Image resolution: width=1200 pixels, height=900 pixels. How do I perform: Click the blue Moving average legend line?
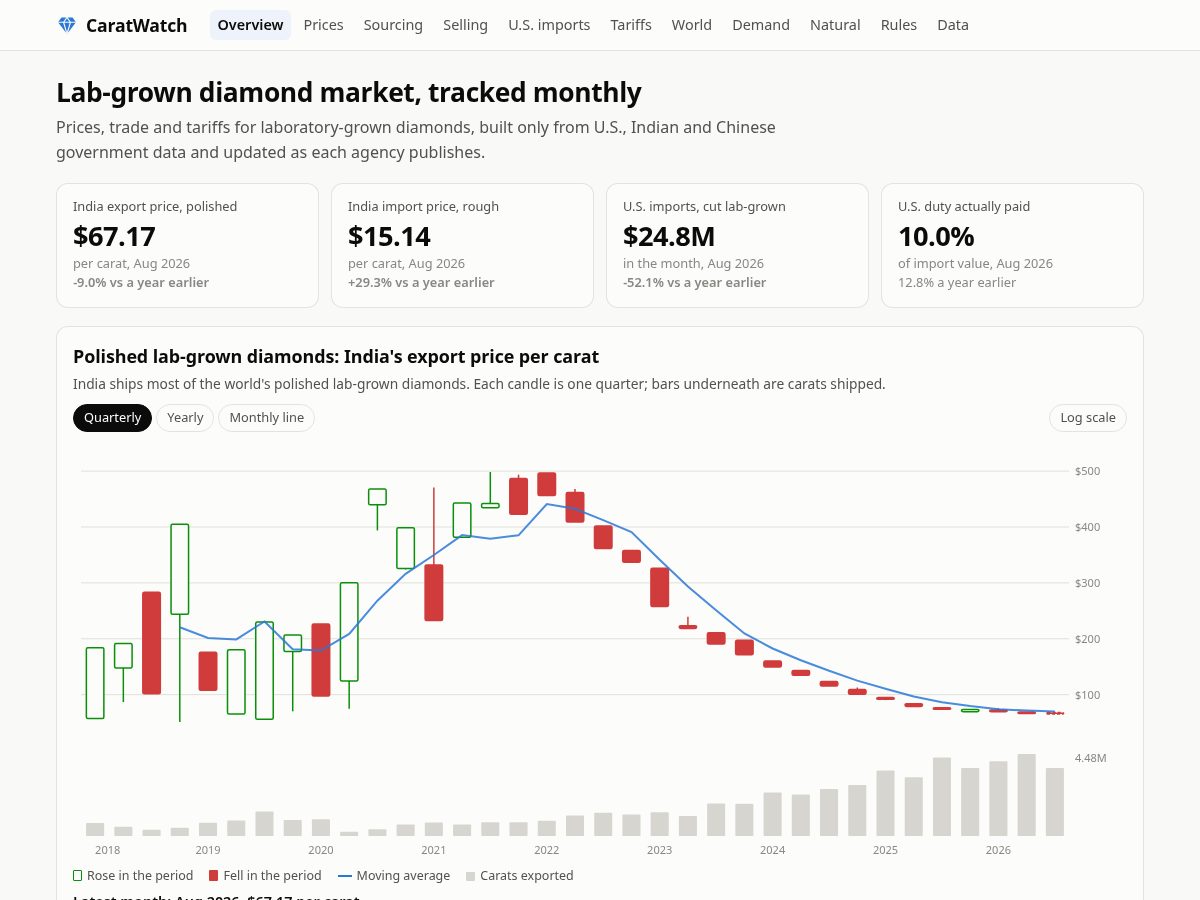pos(345,876)
